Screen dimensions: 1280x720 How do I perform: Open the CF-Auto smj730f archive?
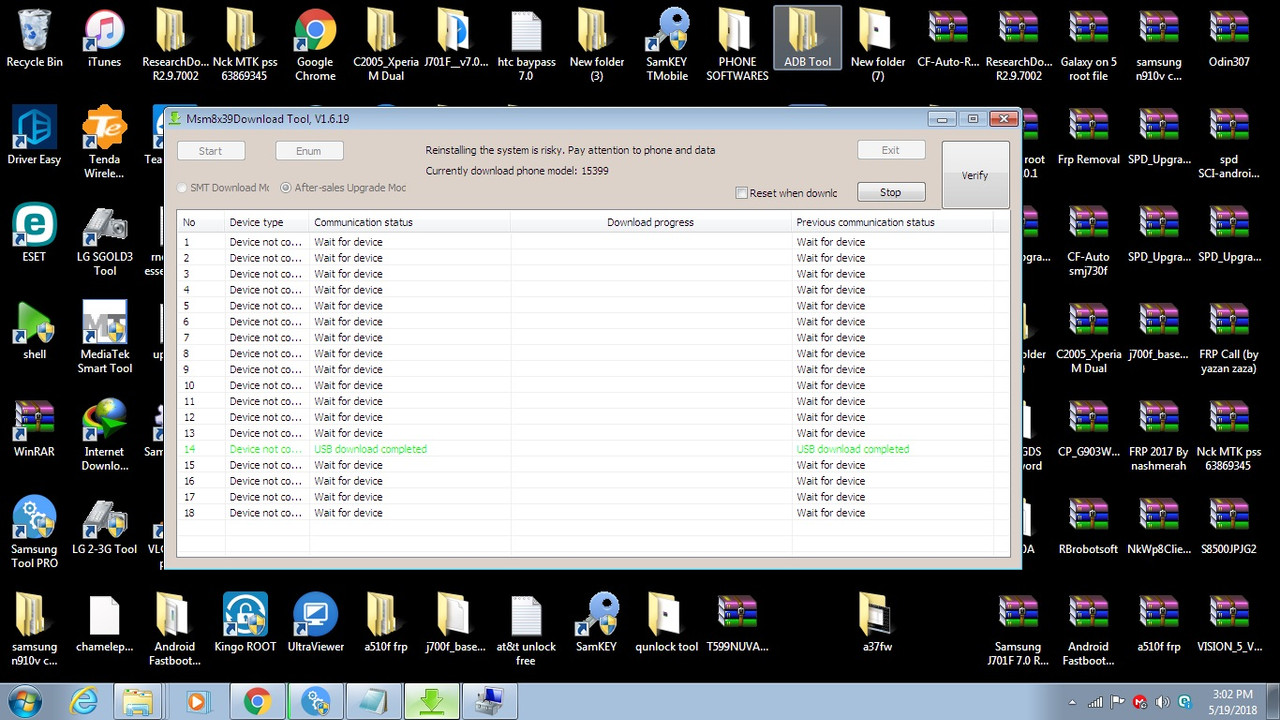pos(1088,240)
